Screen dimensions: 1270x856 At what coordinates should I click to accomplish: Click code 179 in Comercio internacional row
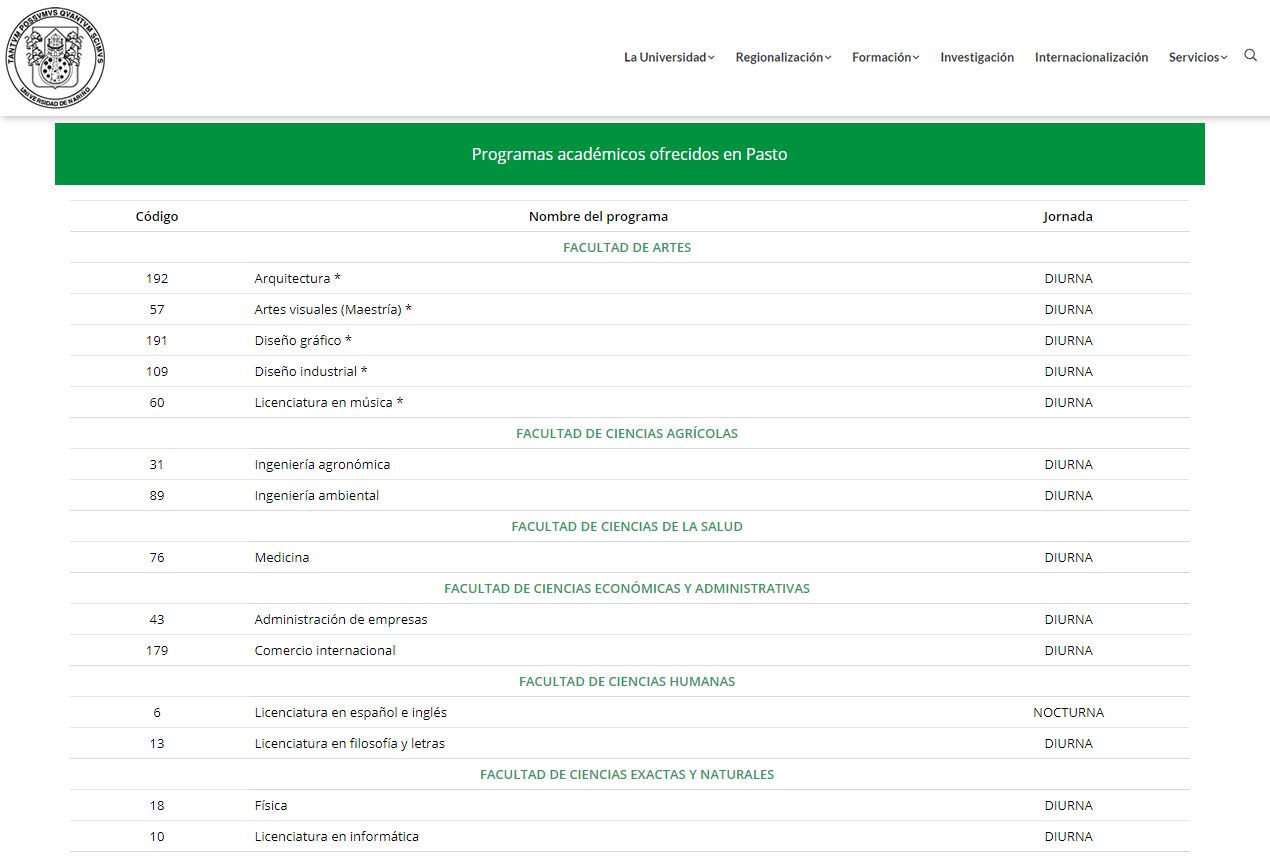click(x=157, y=650)
